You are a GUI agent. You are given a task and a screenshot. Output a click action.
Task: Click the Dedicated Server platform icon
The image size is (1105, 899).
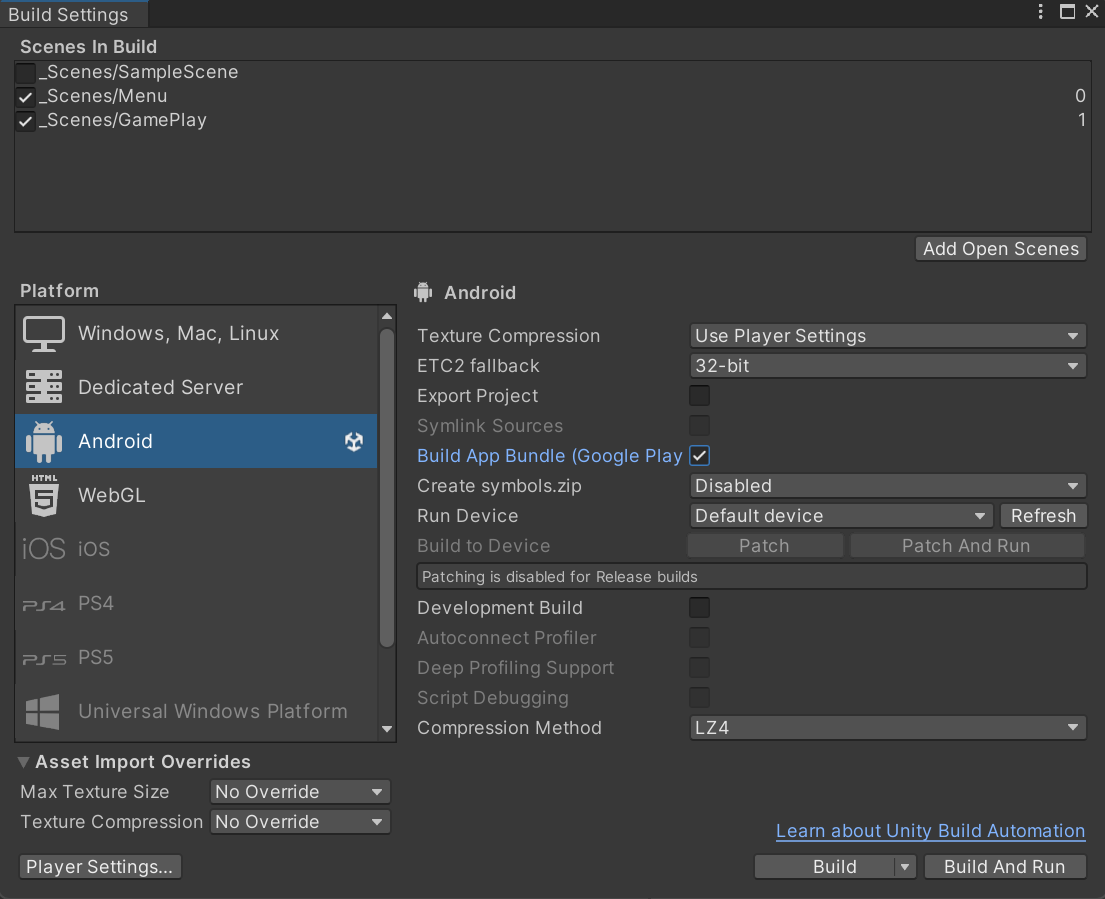click(44, 387)
